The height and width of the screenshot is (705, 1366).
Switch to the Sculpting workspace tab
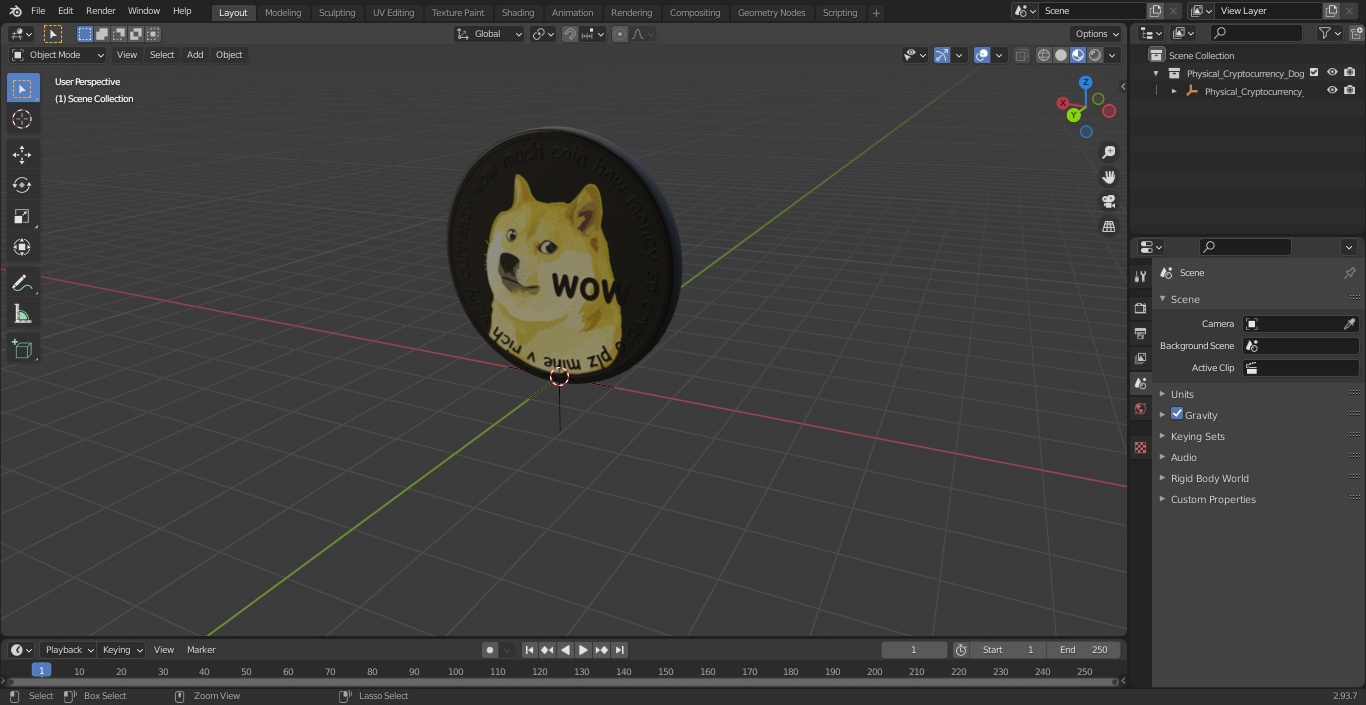[337, 12]
